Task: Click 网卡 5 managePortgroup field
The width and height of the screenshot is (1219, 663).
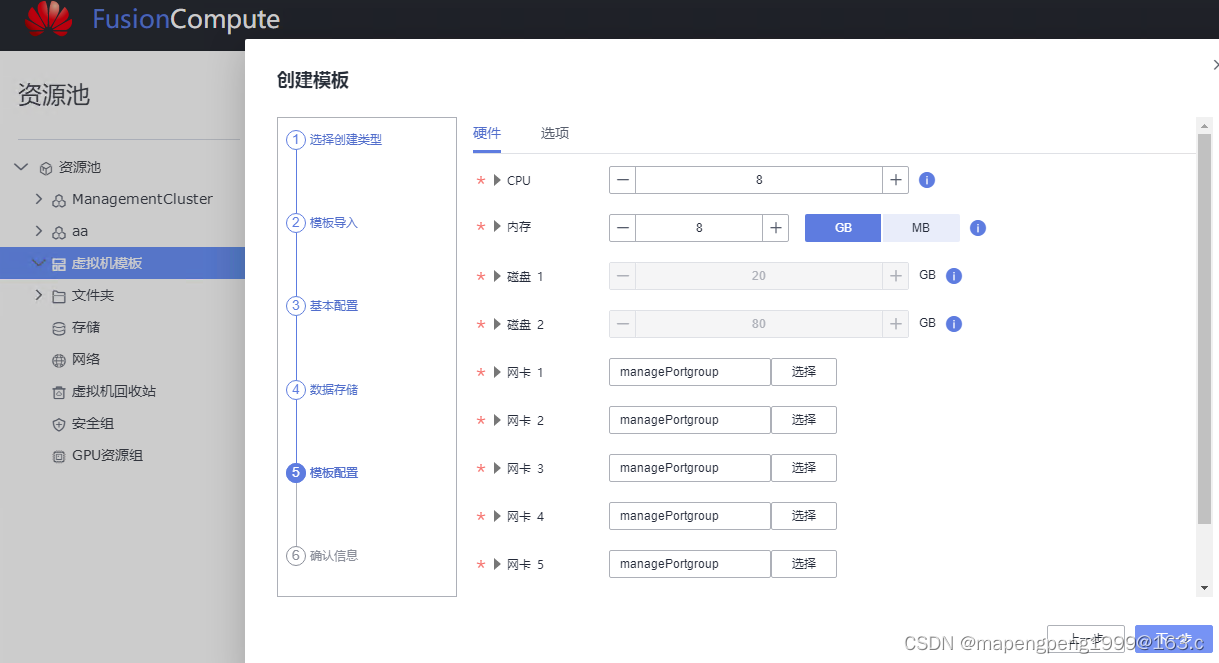Action: coord(690,564)
